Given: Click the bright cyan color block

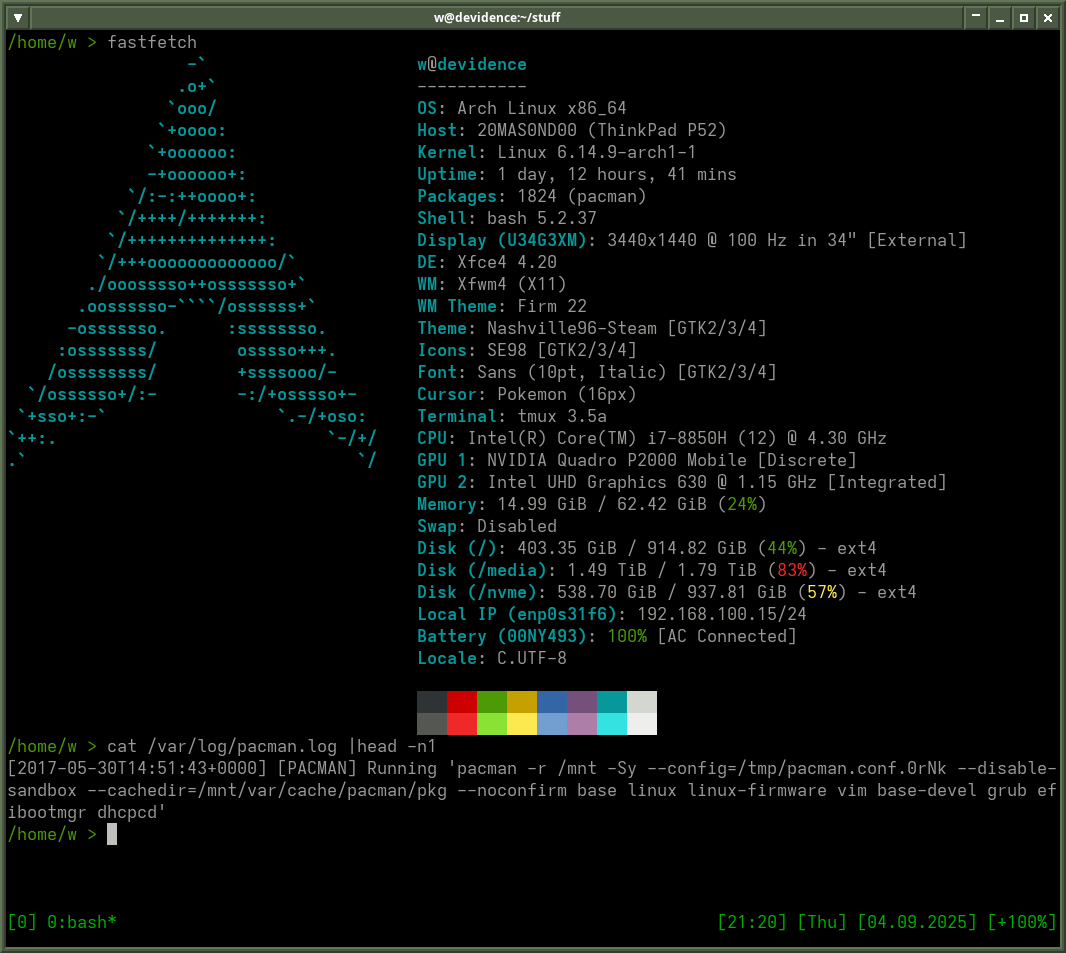Looking at the screenshot, I should click(611, 723).
